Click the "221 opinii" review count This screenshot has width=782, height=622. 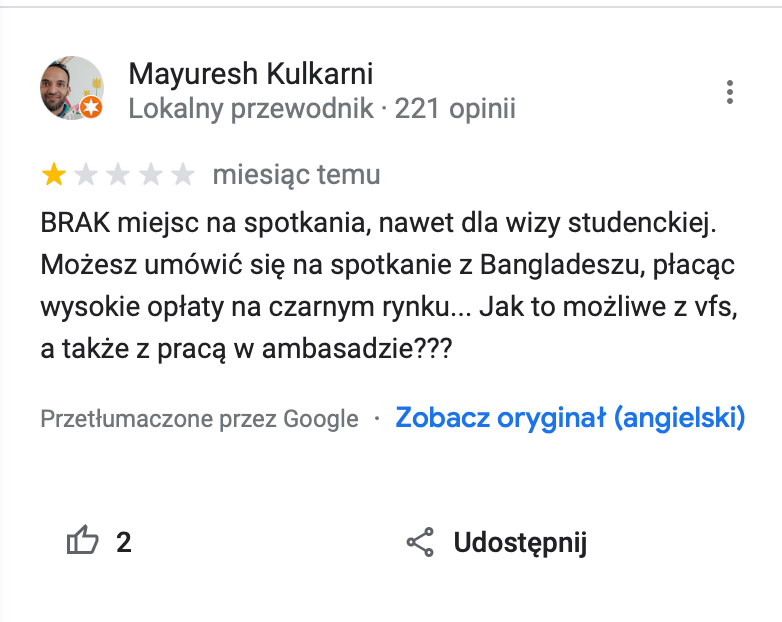[455, 108]
